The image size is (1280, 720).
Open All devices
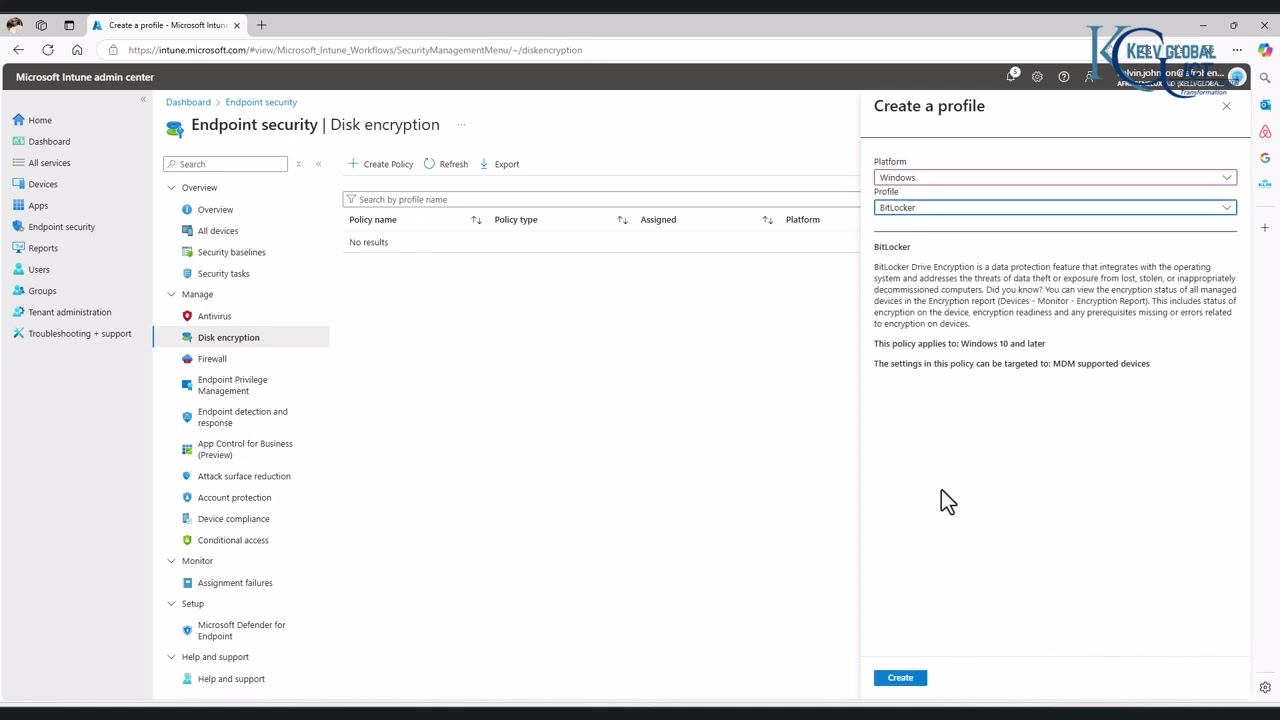point(217,231)
